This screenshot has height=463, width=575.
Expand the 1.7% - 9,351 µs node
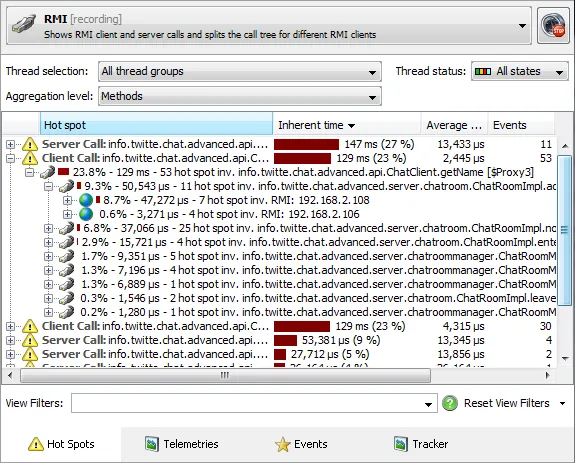coord(48,257)
